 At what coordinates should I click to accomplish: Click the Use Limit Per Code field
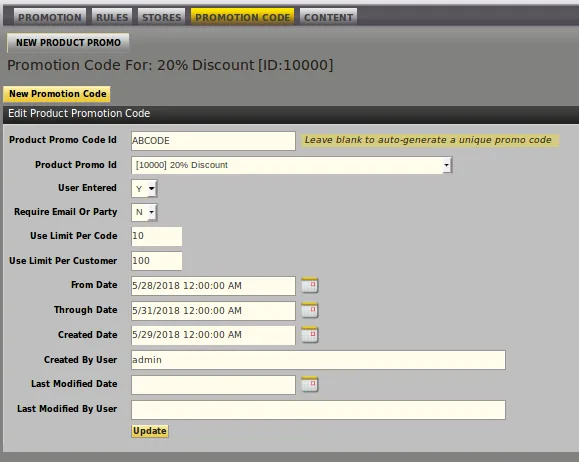pos(157,236)
